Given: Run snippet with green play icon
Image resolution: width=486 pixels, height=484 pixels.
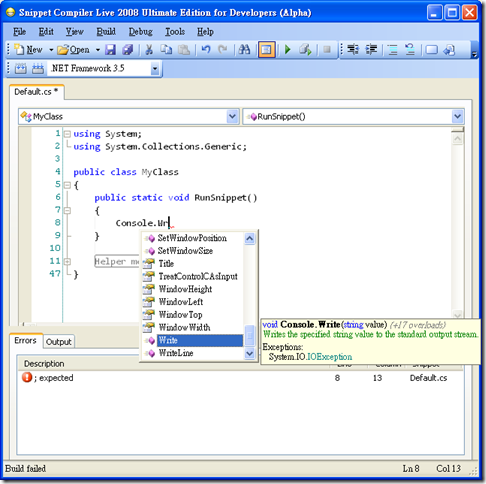Looking at the screenshot, I should 288,50.
